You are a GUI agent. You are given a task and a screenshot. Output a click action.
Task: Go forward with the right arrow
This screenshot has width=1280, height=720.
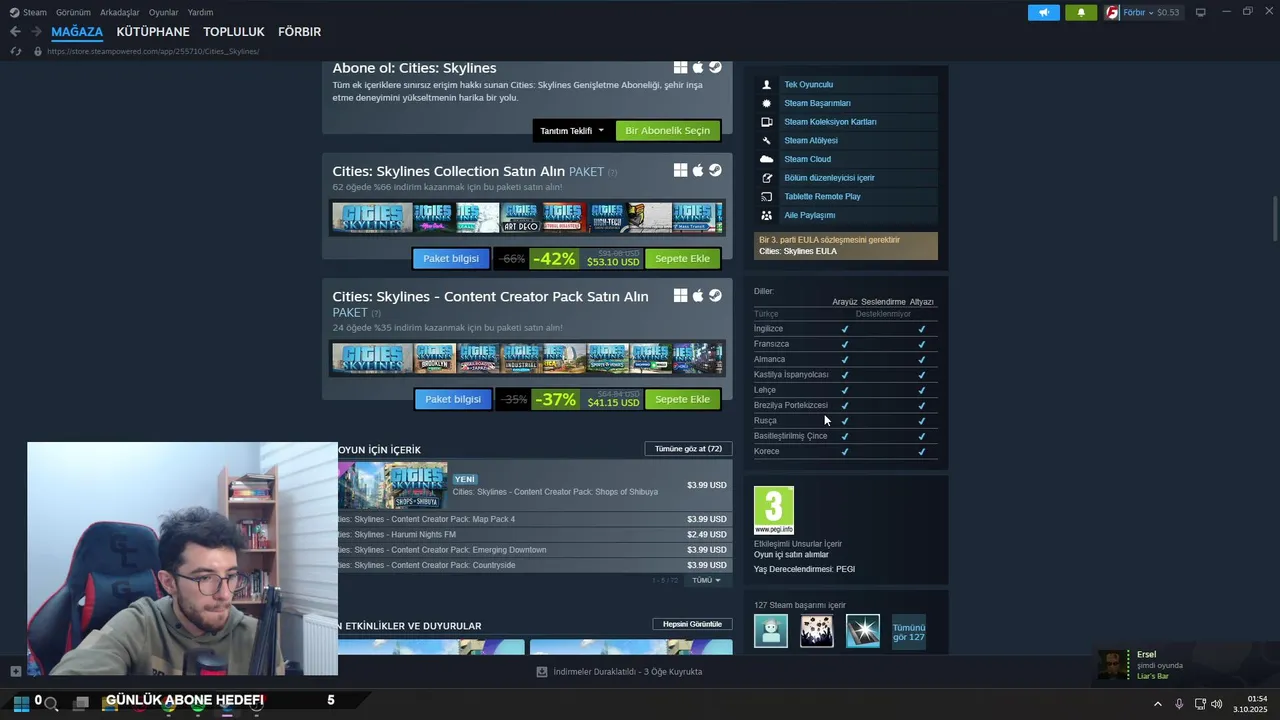[36, 32]
